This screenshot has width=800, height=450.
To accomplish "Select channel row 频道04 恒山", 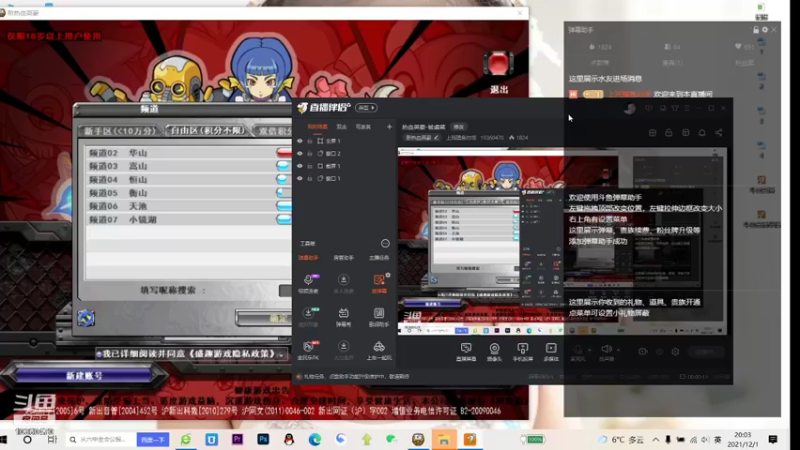I will tap(189, 180).
